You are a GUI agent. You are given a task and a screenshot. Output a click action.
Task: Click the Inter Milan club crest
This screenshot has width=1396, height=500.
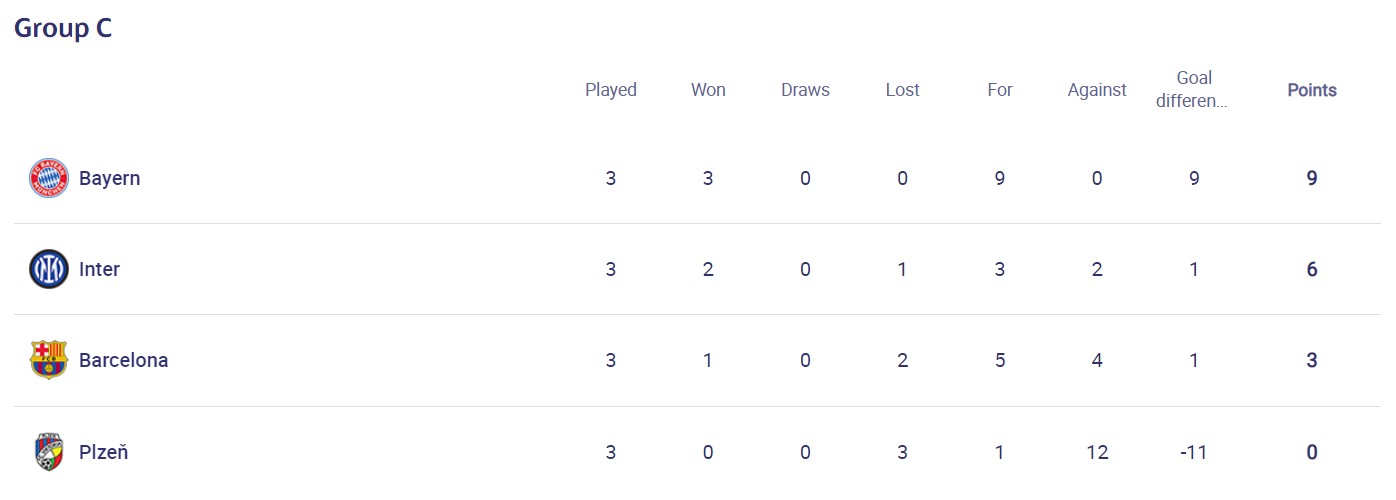[x=48, y=269]
